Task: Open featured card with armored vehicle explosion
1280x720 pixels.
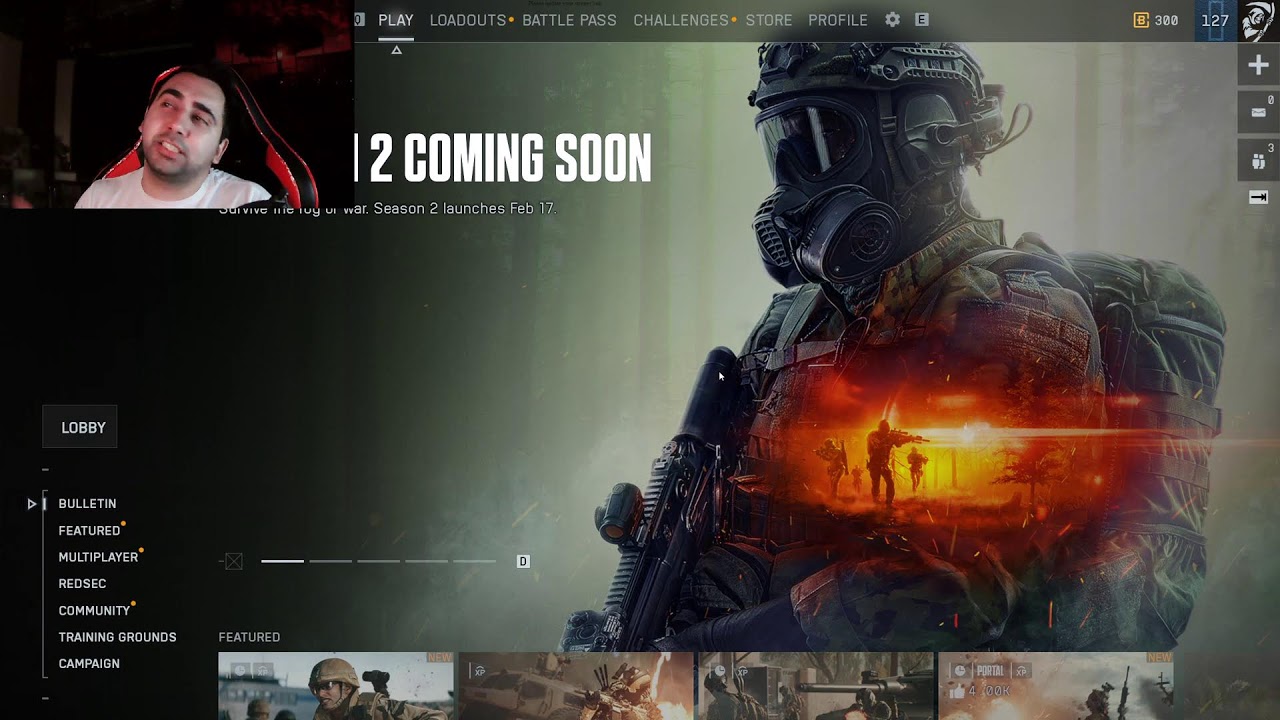Action: click(x=576, y=686)
